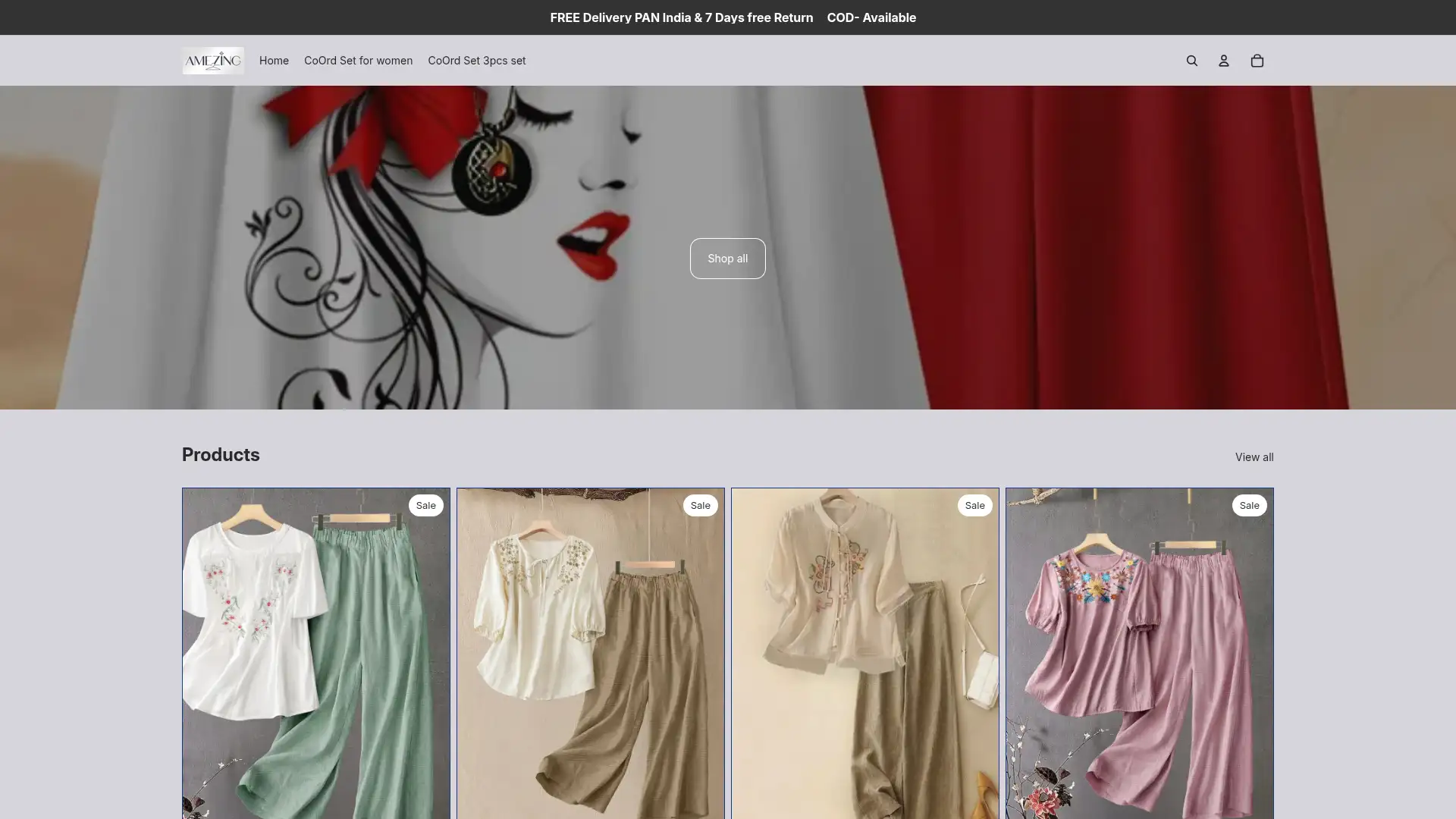Open the search panel
This screenshot has width=1456, height=819.
(x=1191, y=60)
